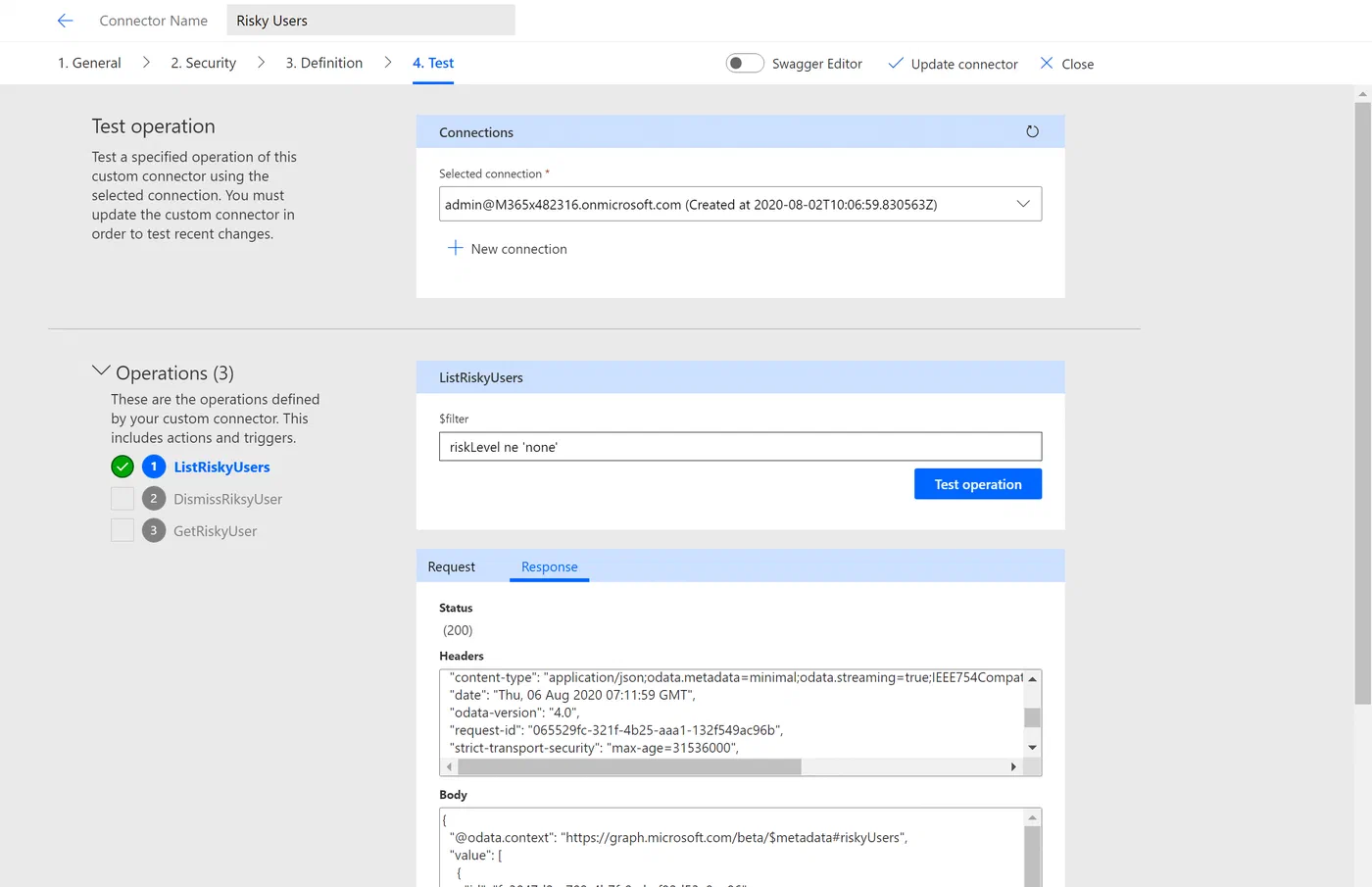The height and width of the screenshot is (887, 1372).
Task: Click the Connector Name field with Risky Users
Action: (x=370, y=21)
